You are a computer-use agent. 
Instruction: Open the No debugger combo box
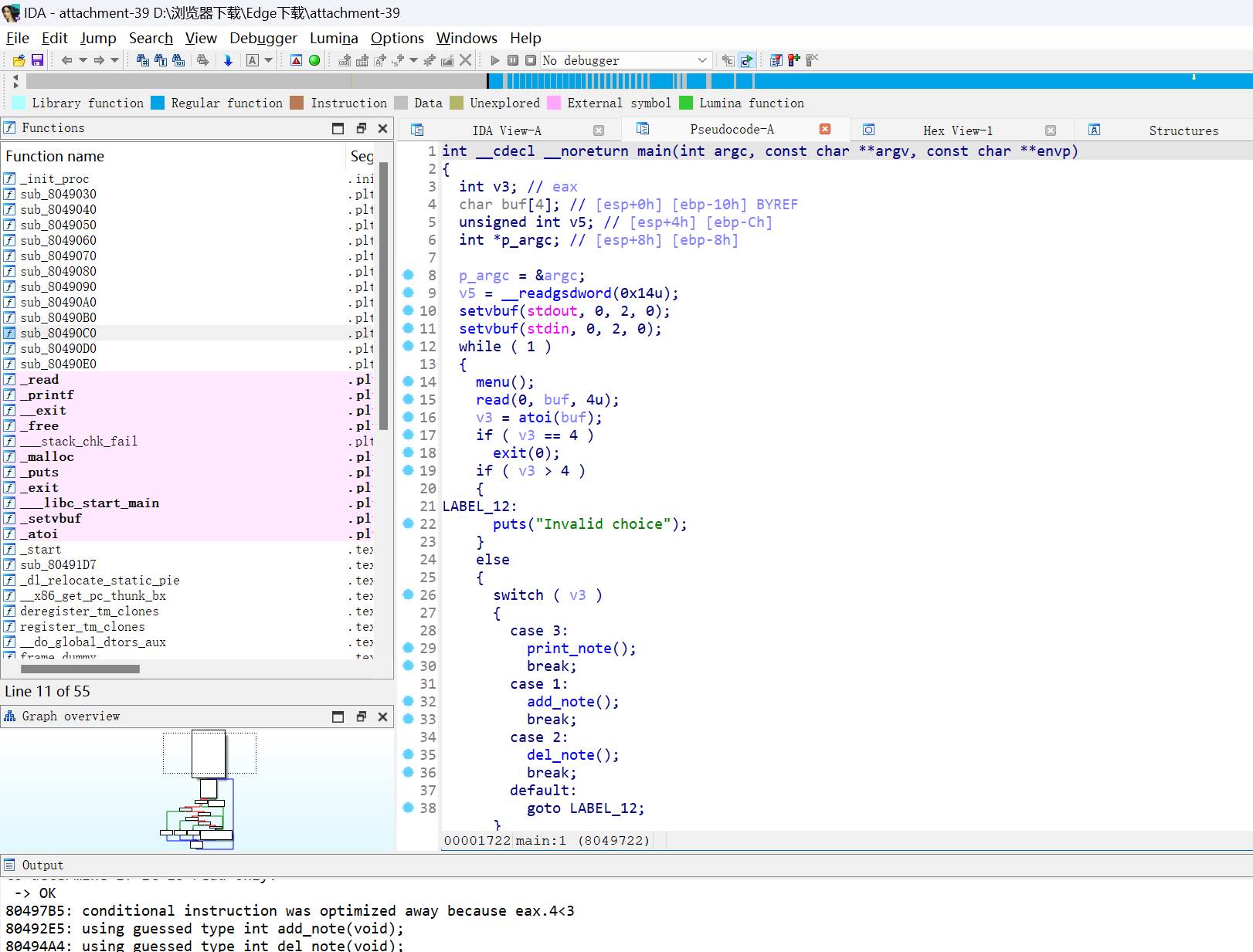click(625, 60)
